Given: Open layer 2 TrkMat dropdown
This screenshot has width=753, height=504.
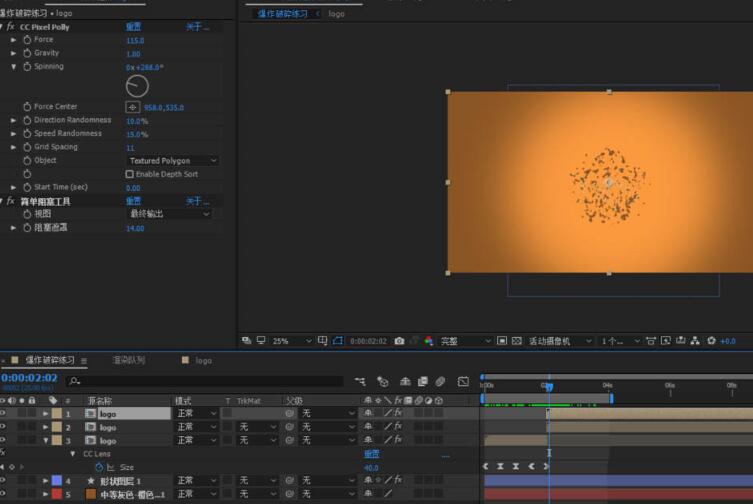Looking at the screenshot, I should (x=257, y=427).
